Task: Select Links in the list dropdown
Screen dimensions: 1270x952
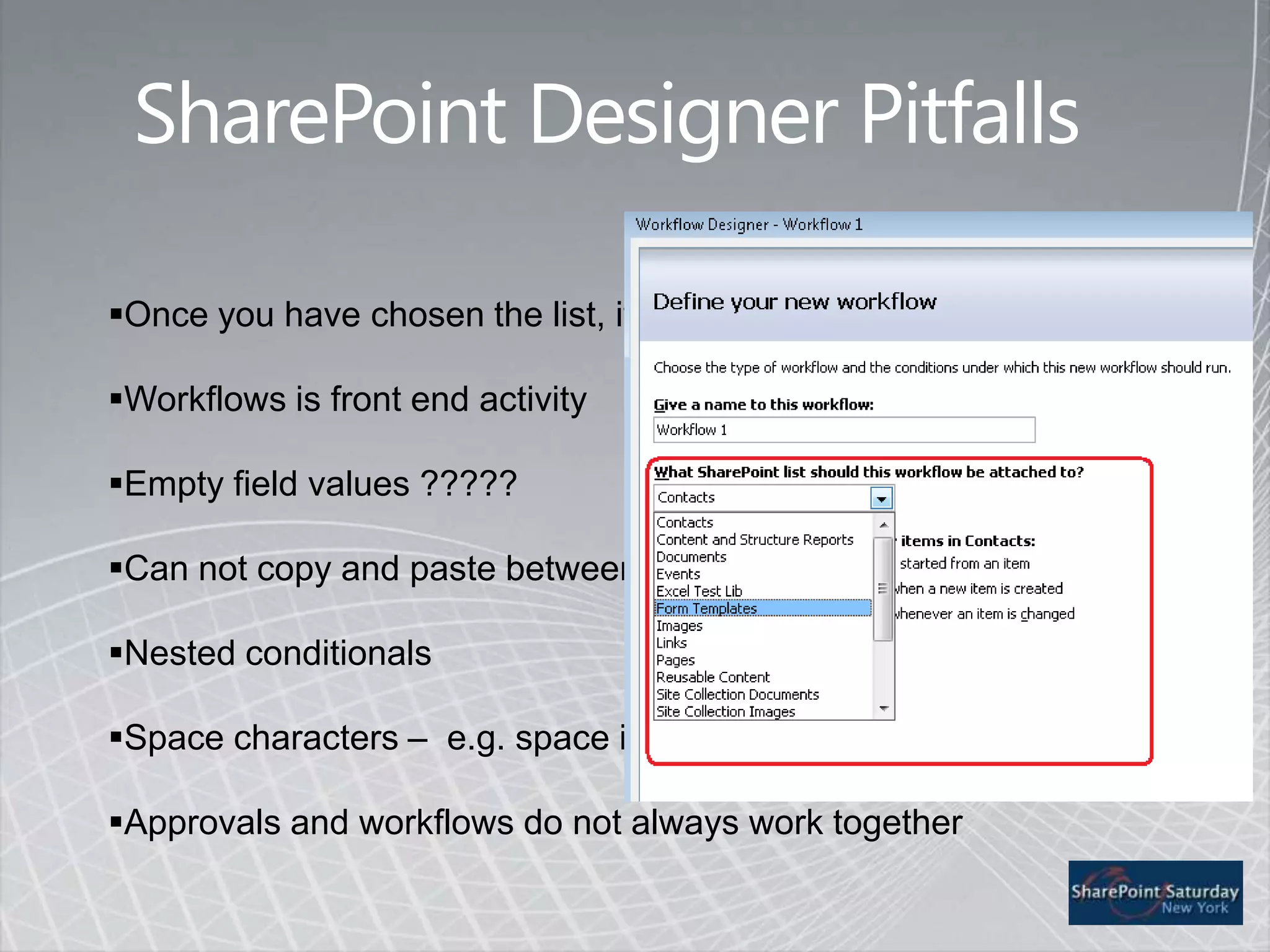Action: click(672, 643)
